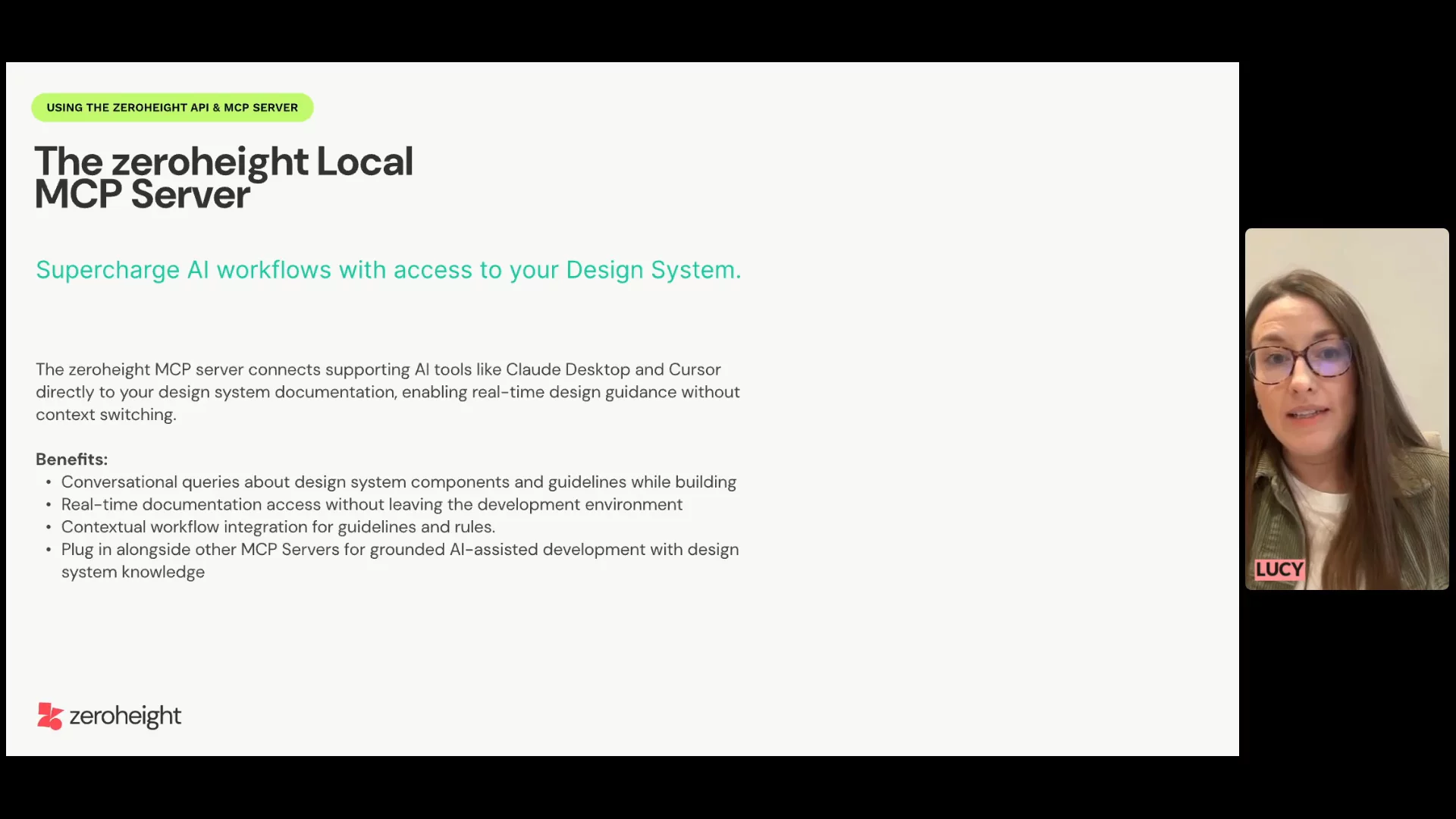Click the green API & MCP Server badge
This screenshot has height=819, width=1456.
click(172, 108)
